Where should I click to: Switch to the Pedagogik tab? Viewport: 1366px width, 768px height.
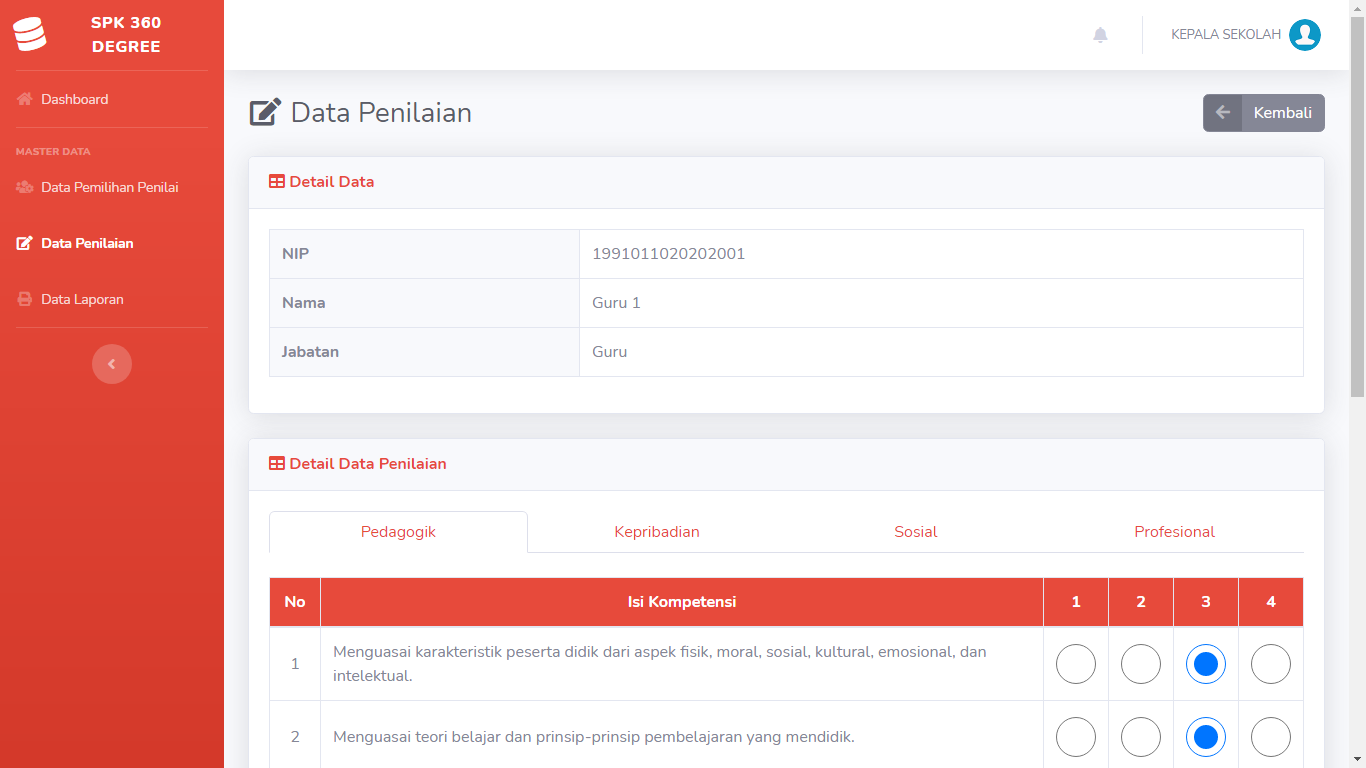pyautogui.click(x=398, y=532)
